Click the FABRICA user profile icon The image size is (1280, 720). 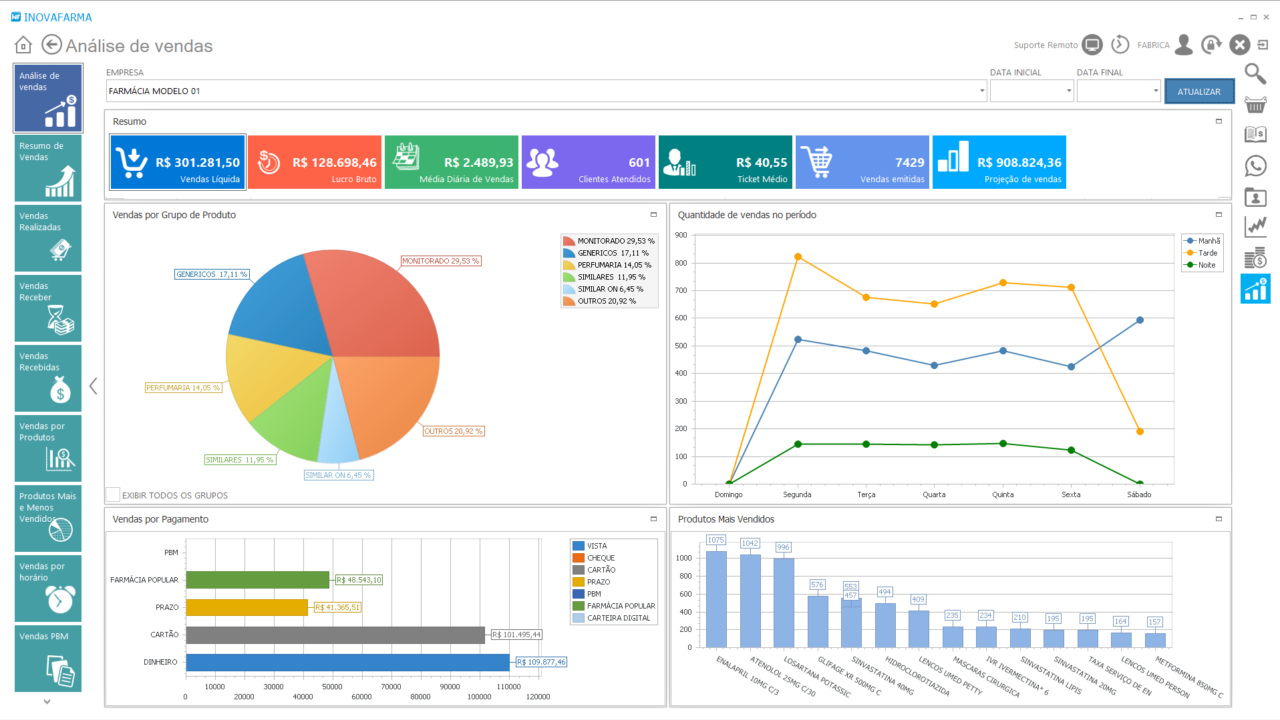click(x=1183, y=45)
